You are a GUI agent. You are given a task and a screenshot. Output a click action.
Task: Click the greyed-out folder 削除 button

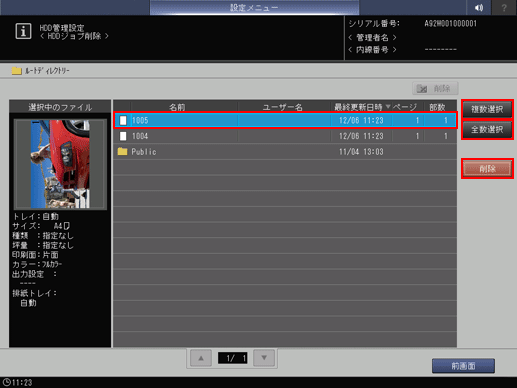click(435, 89)
